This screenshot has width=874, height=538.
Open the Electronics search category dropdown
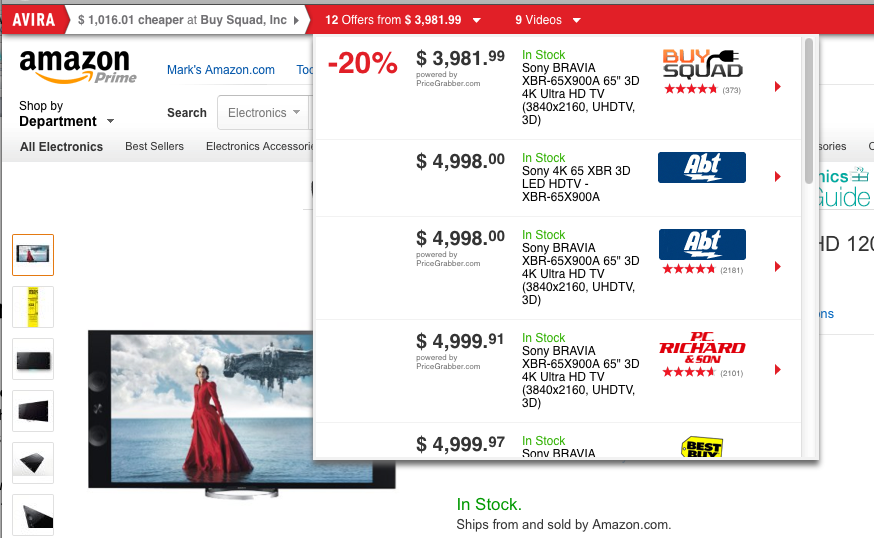click(264, 113)
